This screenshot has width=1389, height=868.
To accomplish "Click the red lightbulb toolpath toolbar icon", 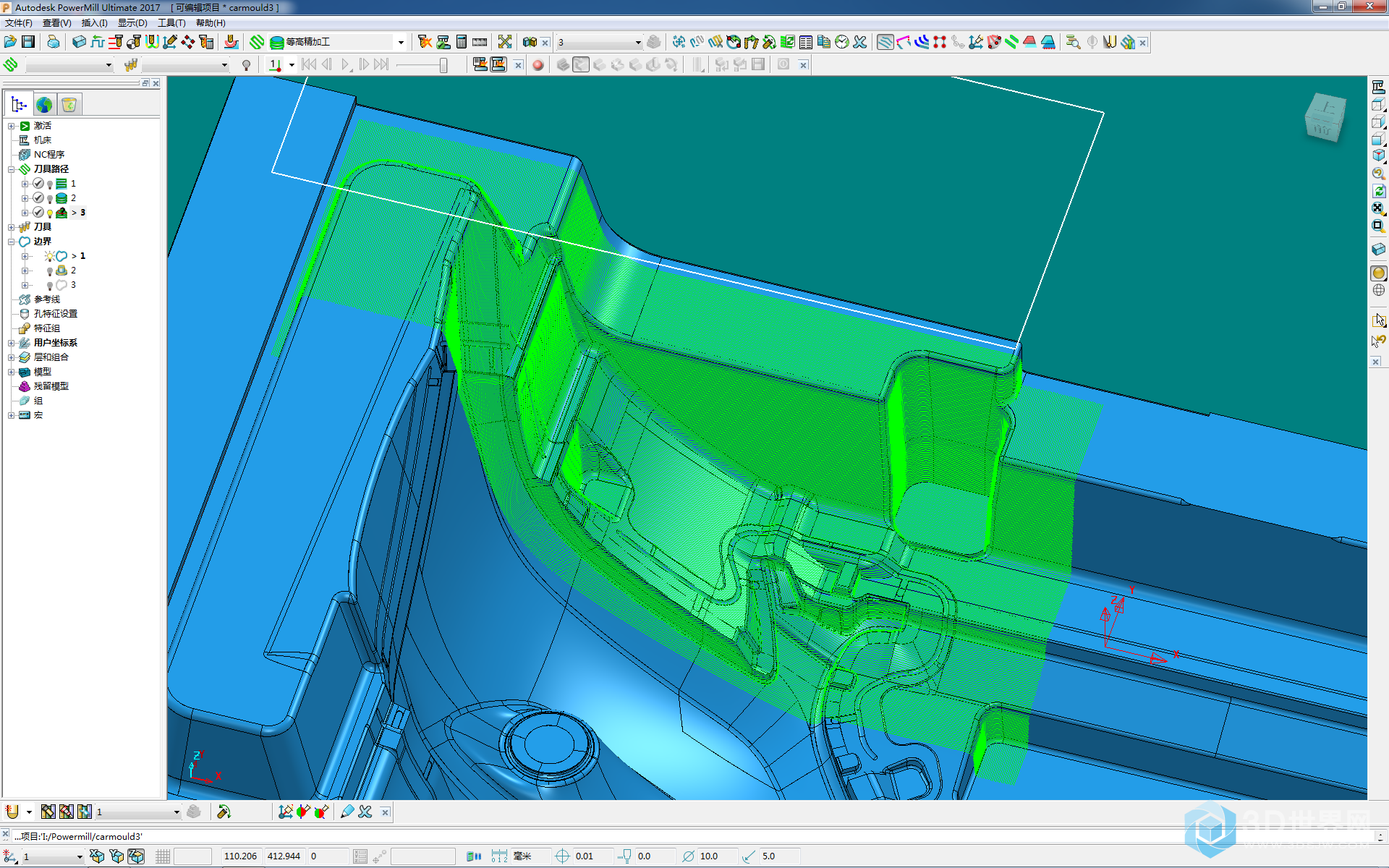I will click(x=994, y=42).
